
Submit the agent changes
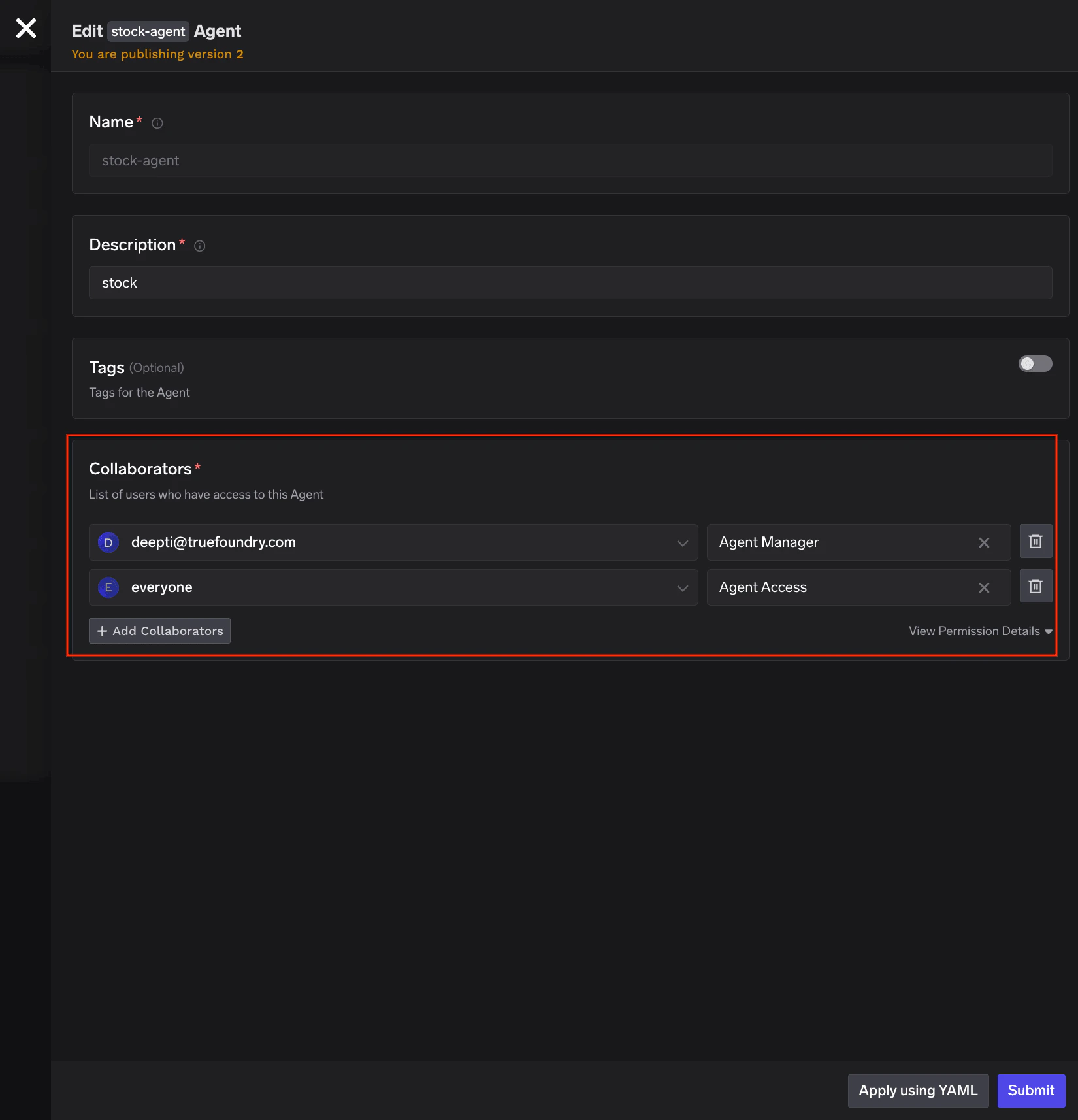[x=1031, y=1090]
